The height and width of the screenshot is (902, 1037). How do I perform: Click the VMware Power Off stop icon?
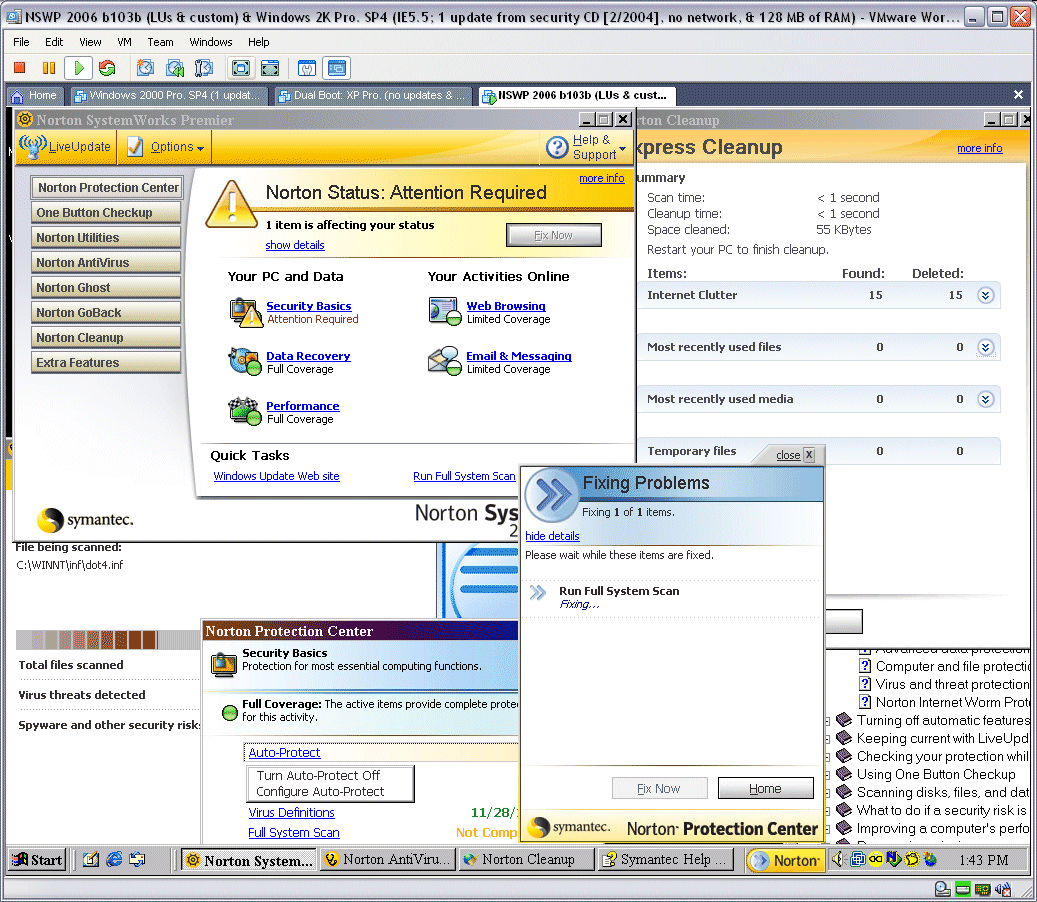(19, 68)
